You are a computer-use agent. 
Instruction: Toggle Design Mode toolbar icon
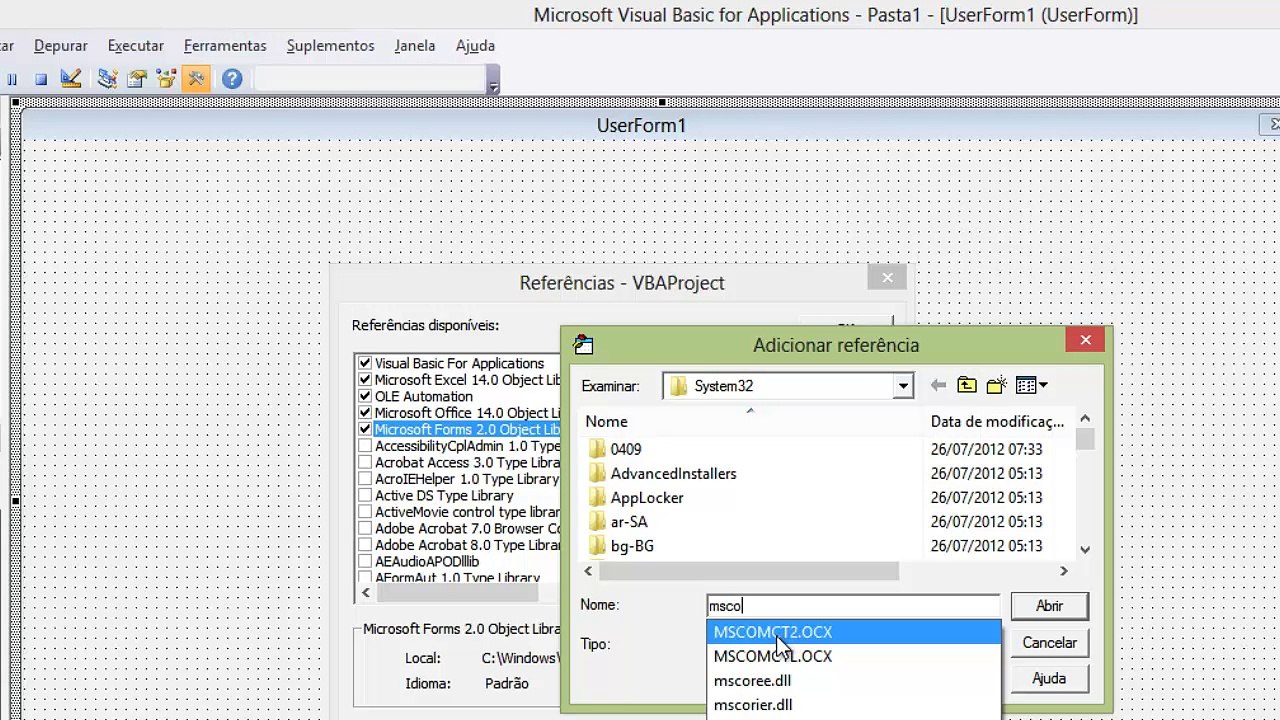[x=70, y=78]
